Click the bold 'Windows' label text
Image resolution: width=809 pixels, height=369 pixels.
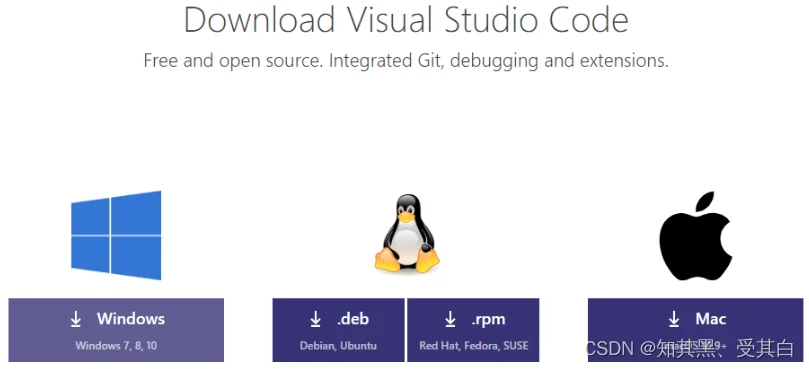point(131,319)
